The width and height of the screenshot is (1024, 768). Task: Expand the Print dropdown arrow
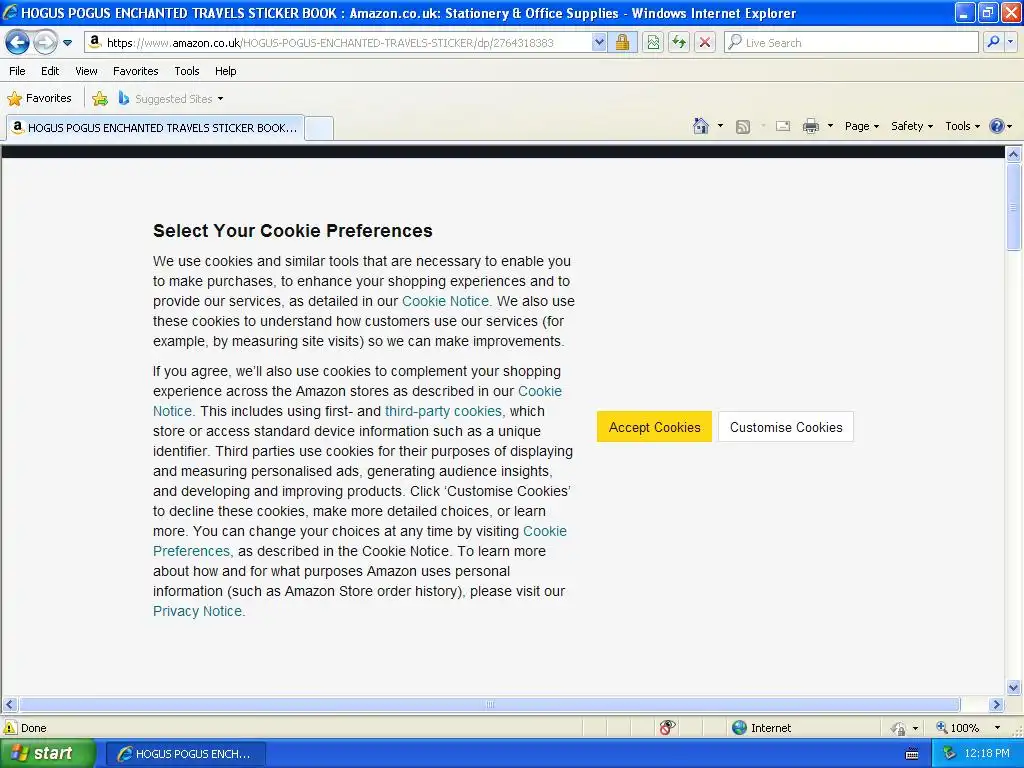coord(830,126)
